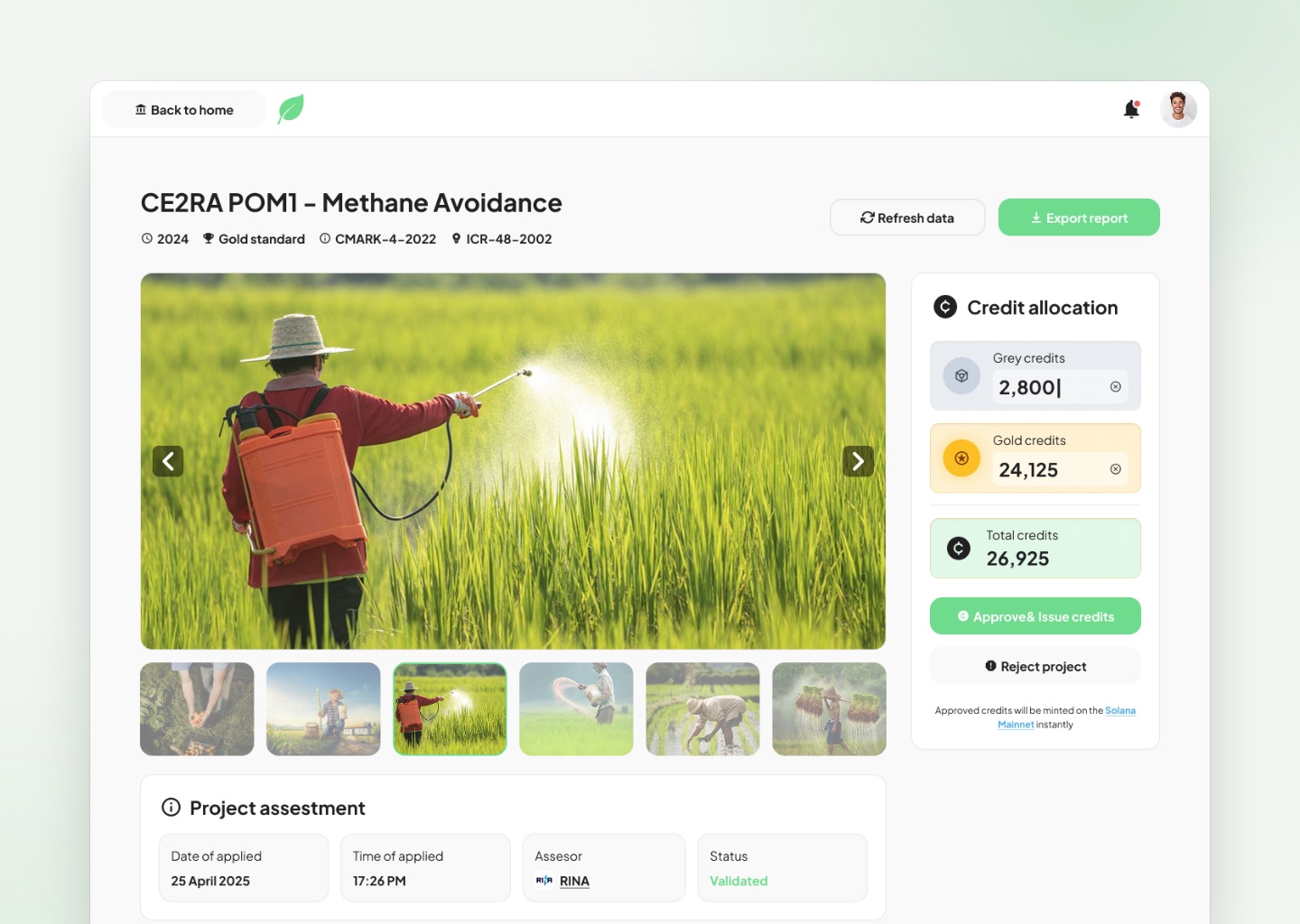The width and height of the screenshot is (1300, 924).
Task: Click Refresh data button
Action: [x=907, y=217]
